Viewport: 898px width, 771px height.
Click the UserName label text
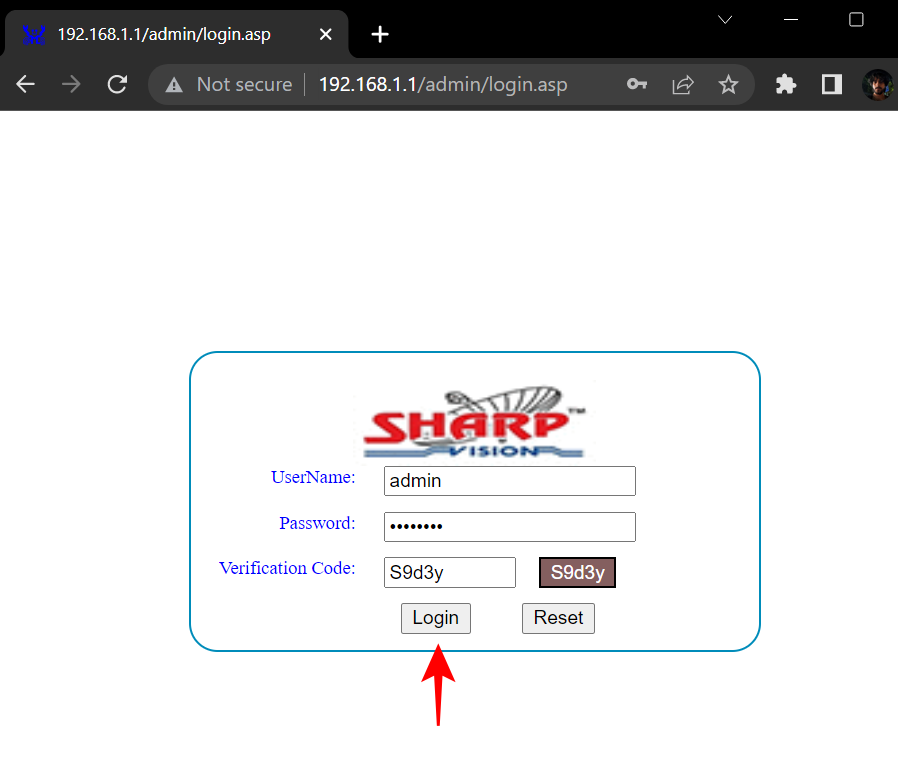point(313,477)
